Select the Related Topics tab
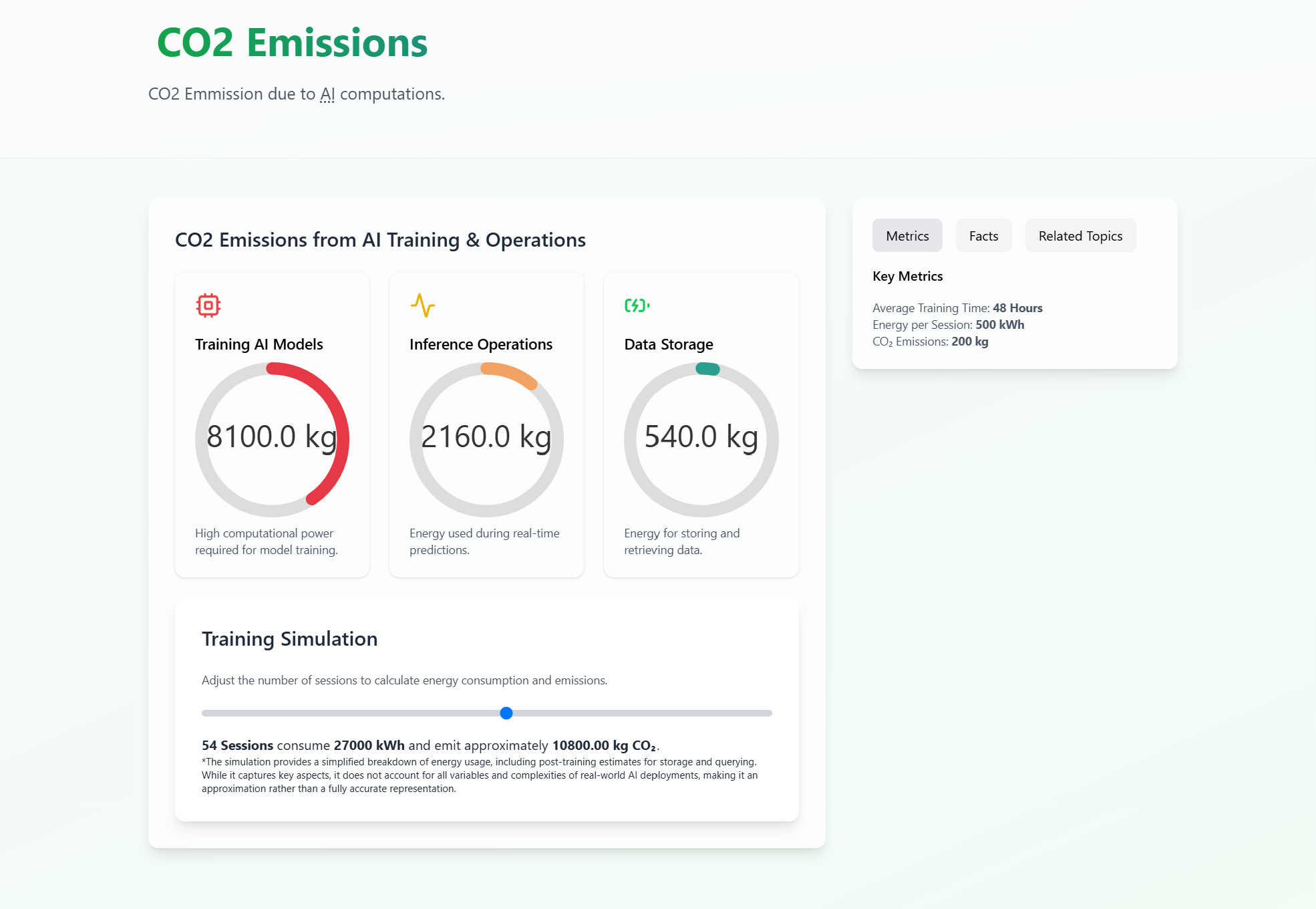This screenshot has width=1316, height=909. 1080,236
